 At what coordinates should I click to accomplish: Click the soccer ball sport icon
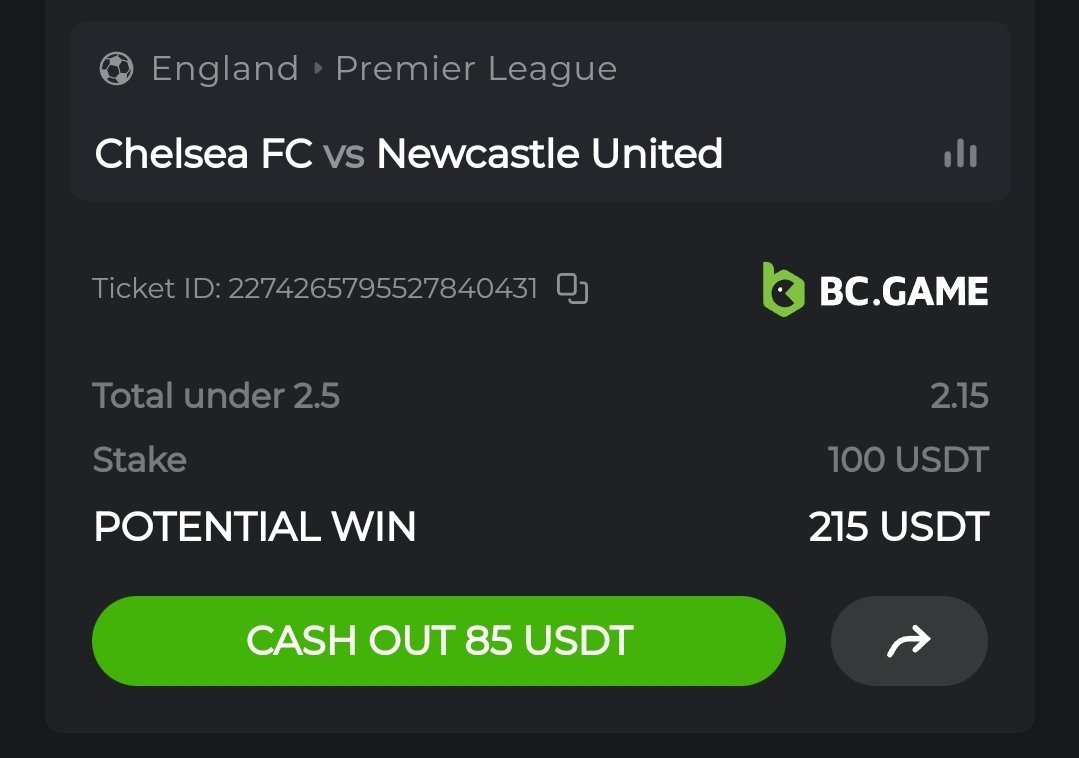117,69
